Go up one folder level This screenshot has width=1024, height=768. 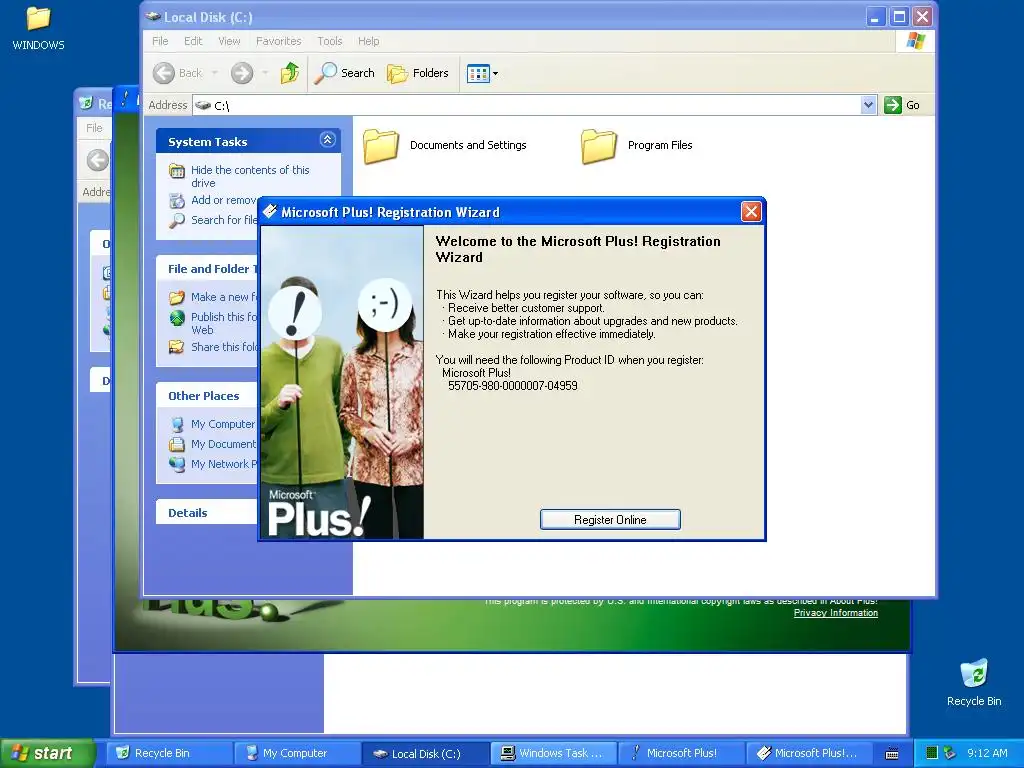pyautogui.click(x=290, y=73)
